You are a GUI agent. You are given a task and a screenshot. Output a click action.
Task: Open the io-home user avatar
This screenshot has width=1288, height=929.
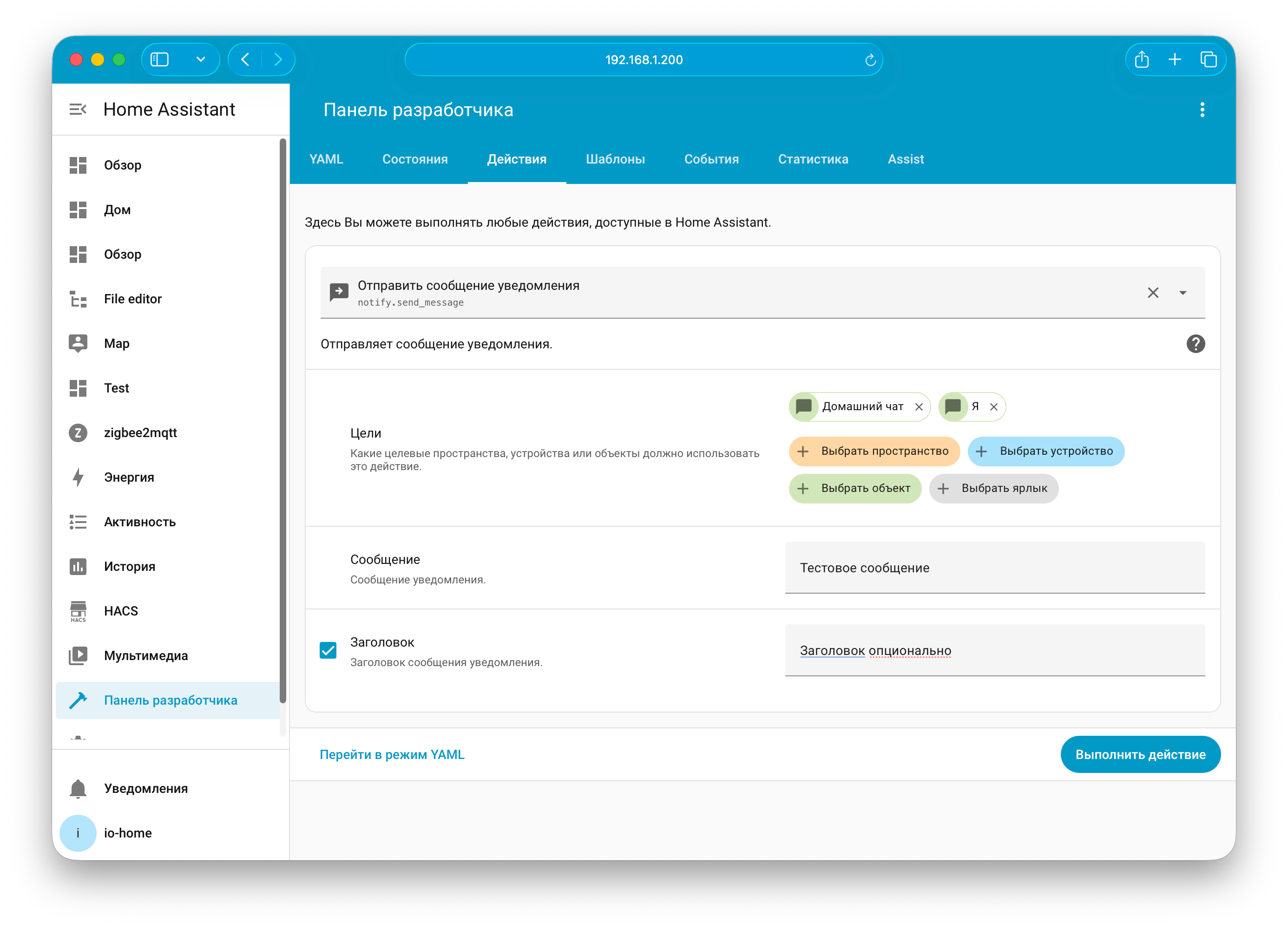78,833
